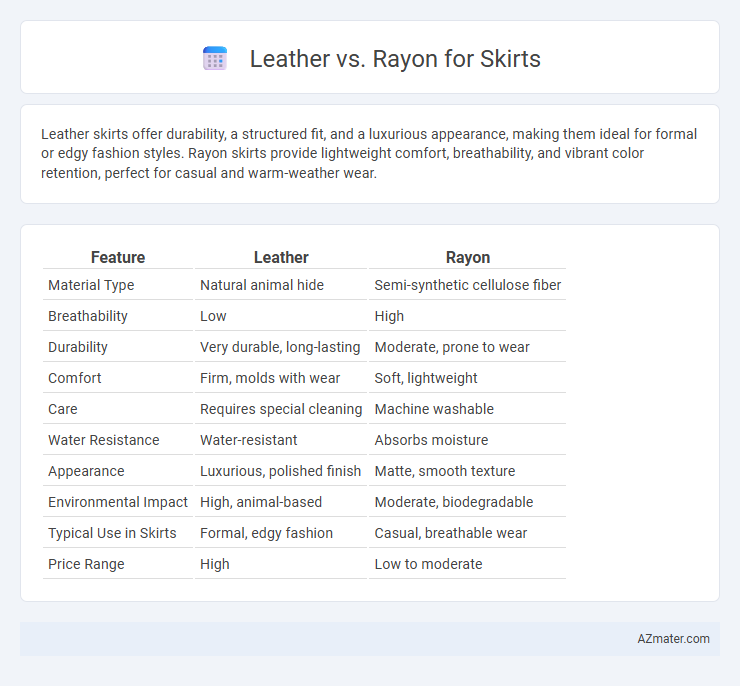Click the 'Water-resistant' cell
This screenshot has width=740, height=686.
(248, 440)
